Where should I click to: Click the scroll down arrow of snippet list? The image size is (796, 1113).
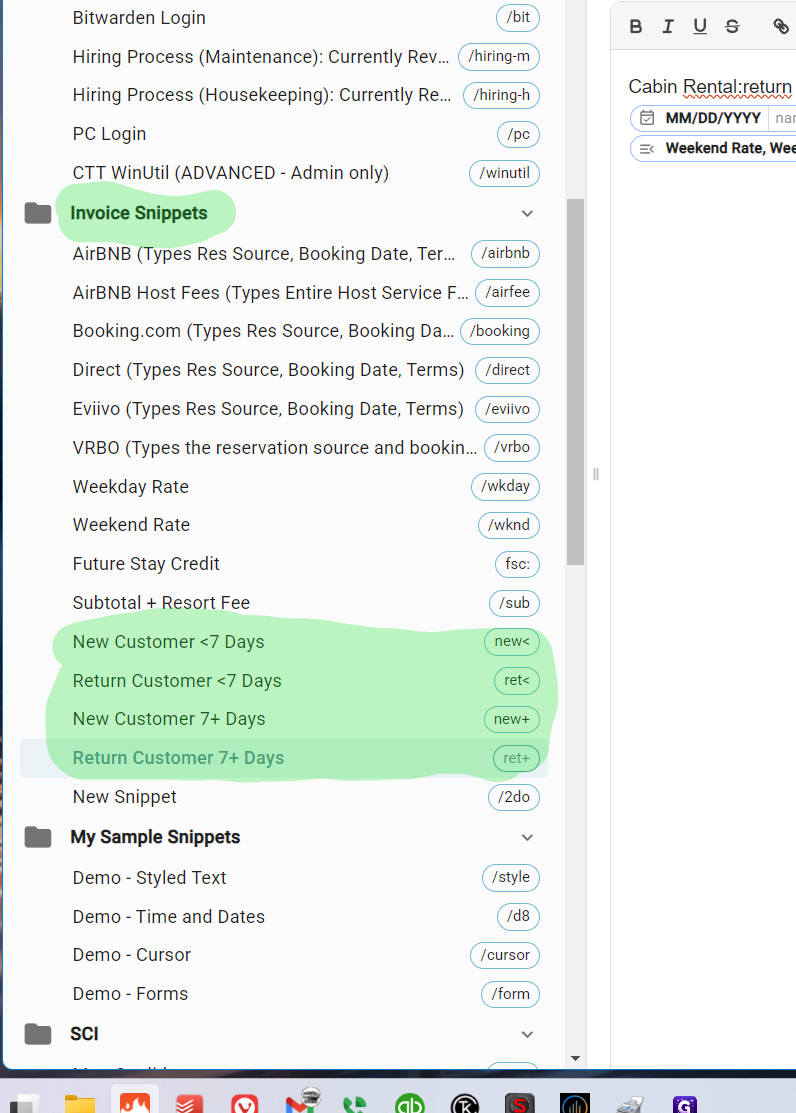click(575, 1058)
